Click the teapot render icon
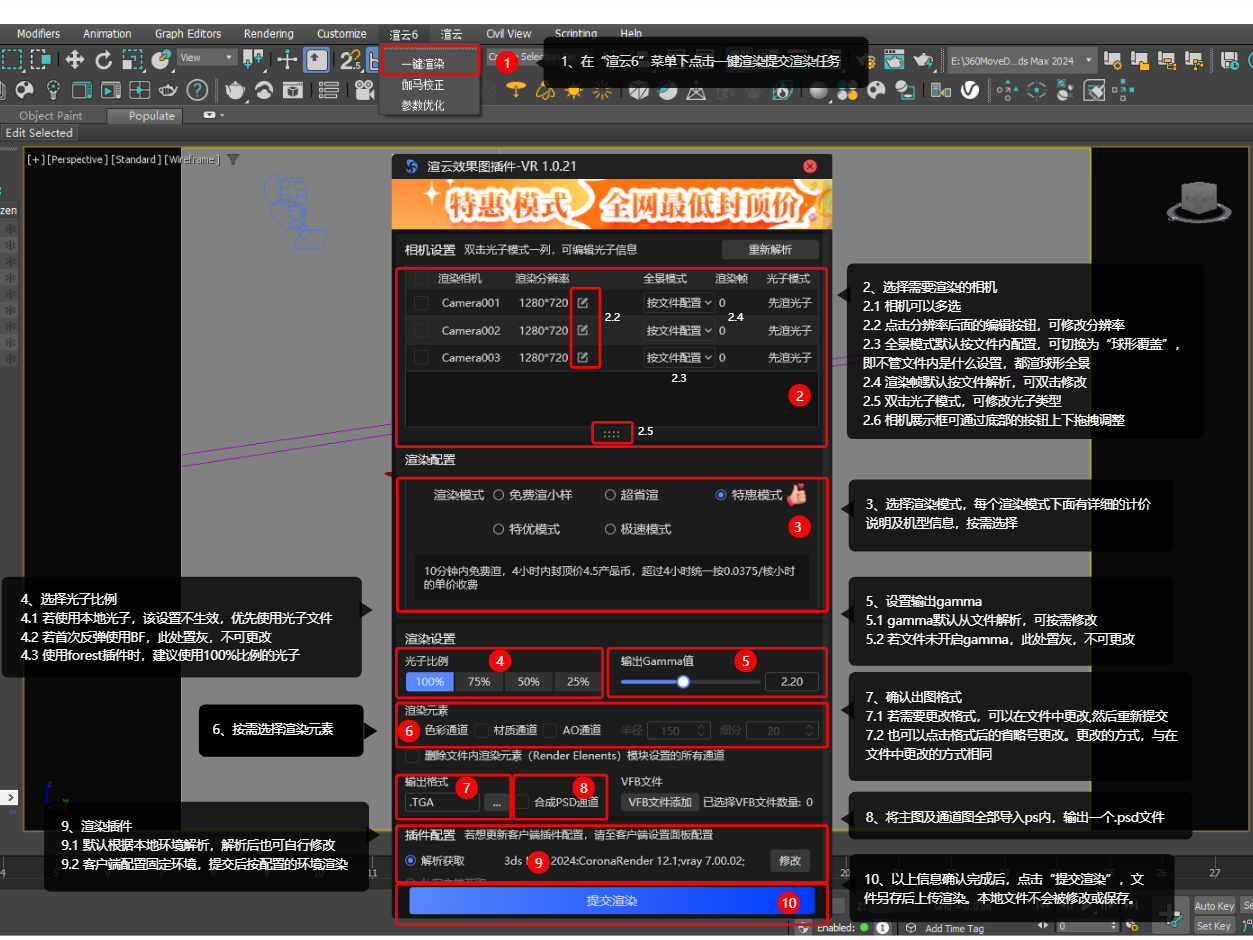The height and width of the screenshot is (940, 1253). [x=235, y=90]
